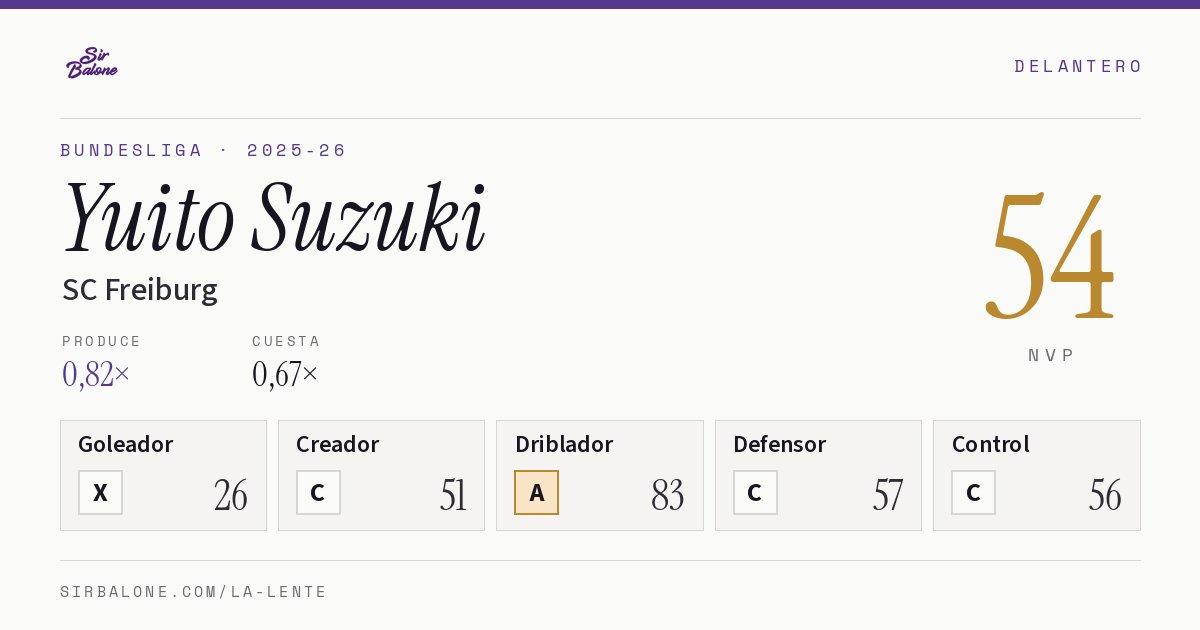Open the Control stat card

click(1037, 475)
